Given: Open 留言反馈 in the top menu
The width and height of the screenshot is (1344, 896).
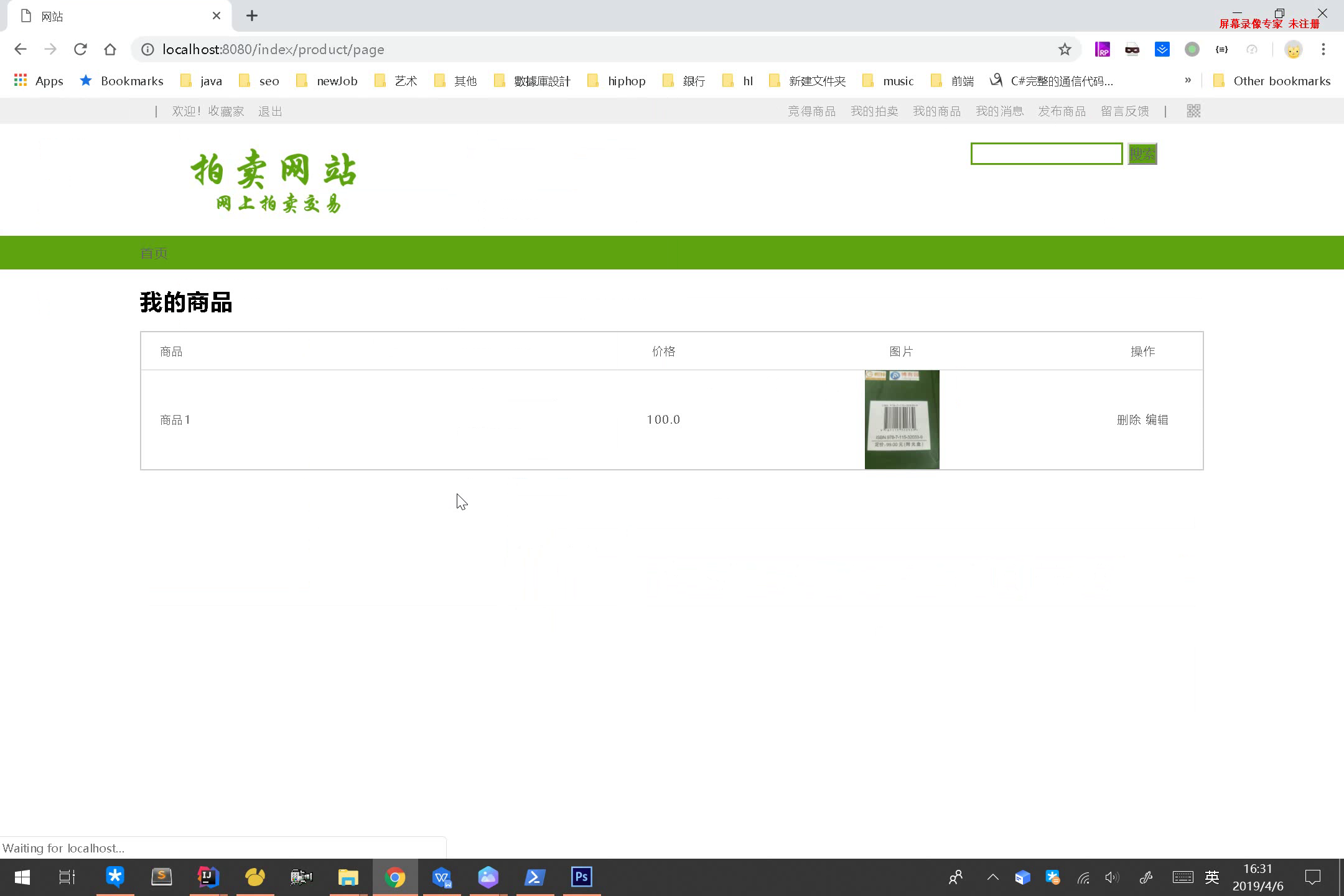Looking at the screenshot, I should [x=1124, y=111].
